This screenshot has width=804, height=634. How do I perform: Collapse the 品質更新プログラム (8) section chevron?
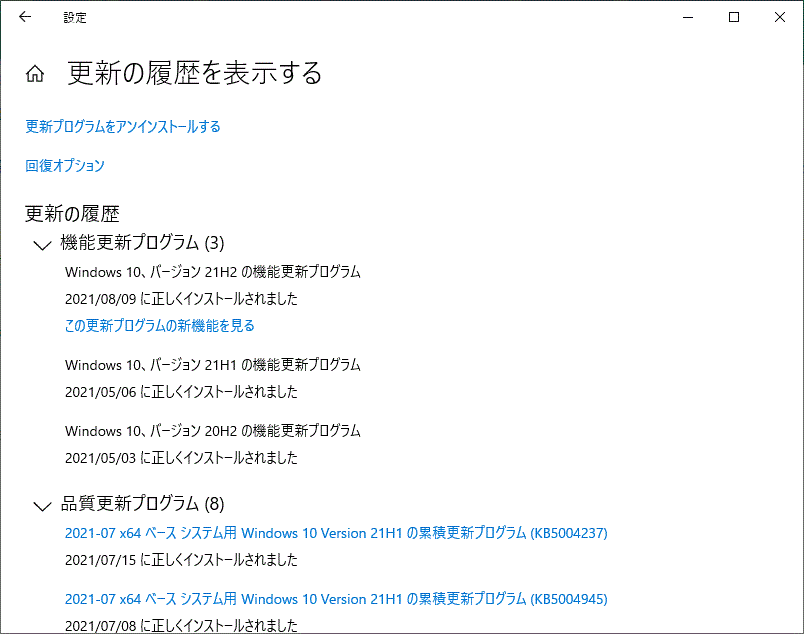coord(42,506)
